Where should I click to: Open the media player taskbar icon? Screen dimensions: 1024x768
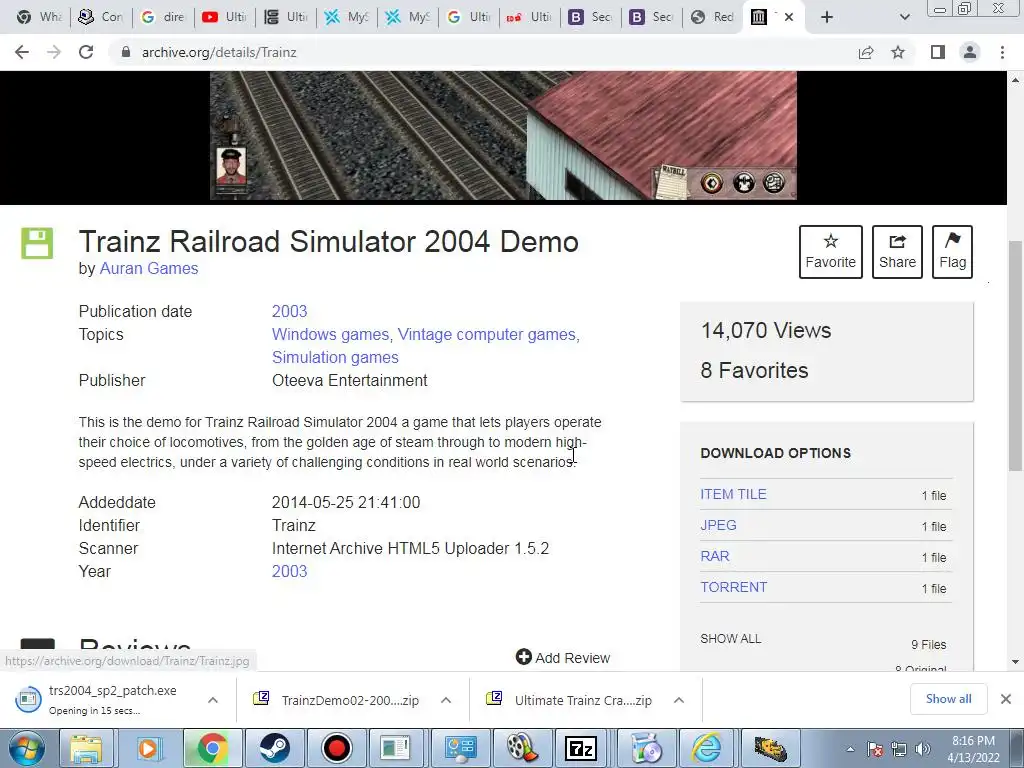click(x=148, y=748)
